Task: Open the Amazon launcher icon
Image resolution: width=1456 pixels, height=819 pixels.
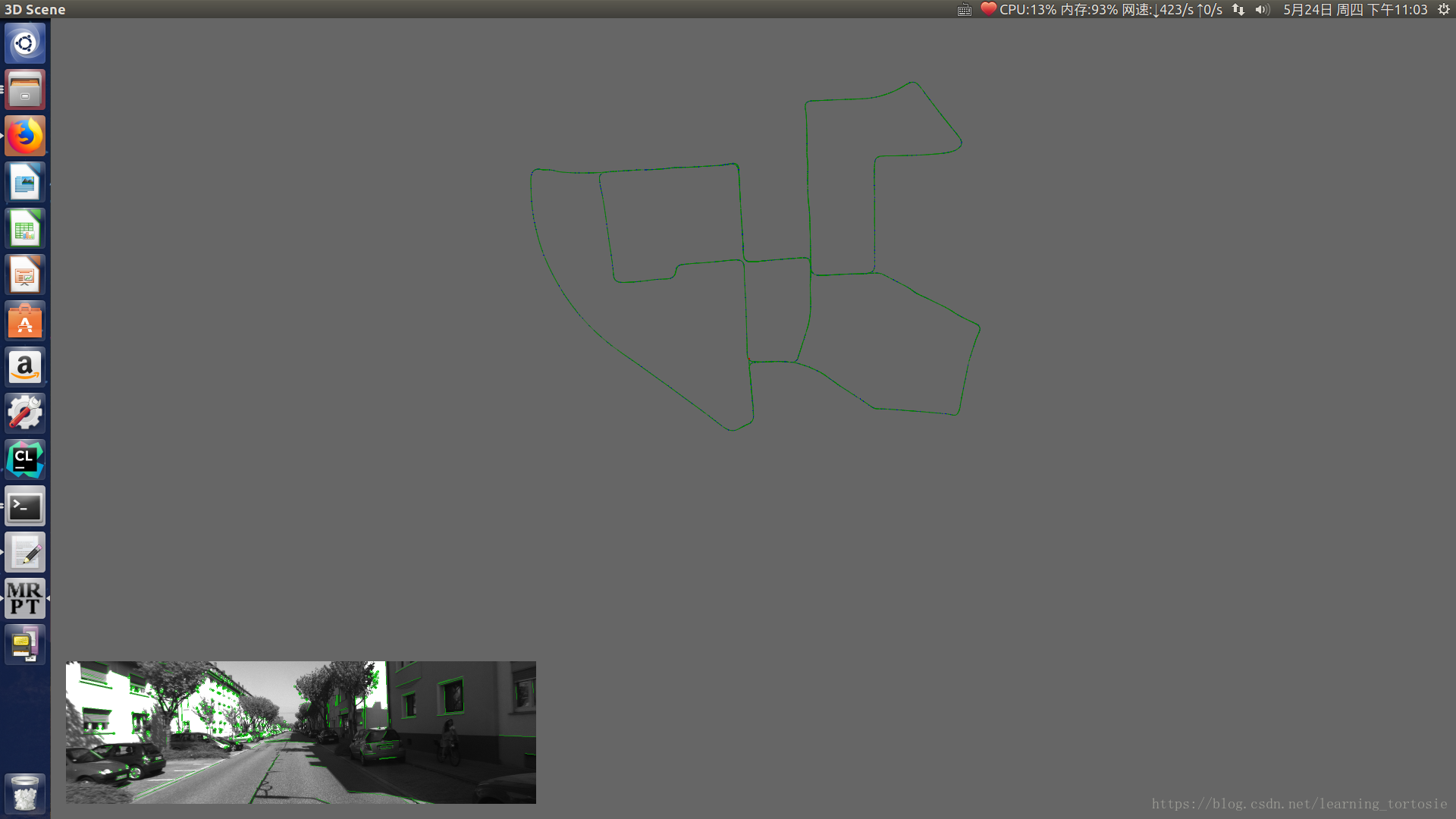Action: [x=25, y=367]
